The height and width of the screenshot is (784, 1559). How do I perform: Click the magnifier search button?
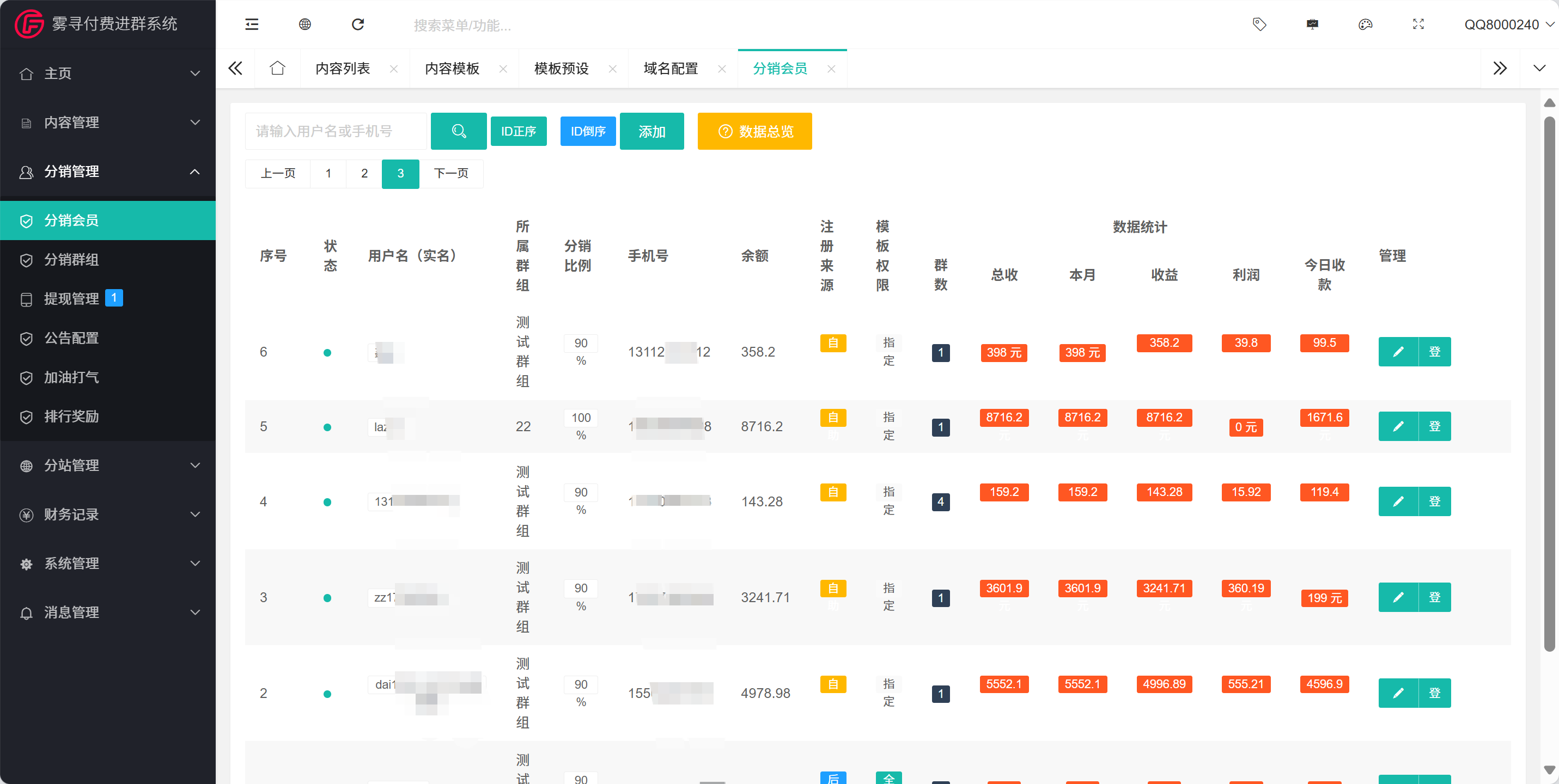[458, 131]
